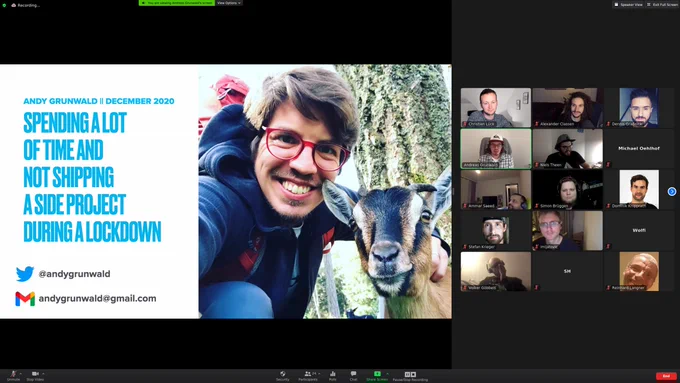Select Michael Oehlhof's participant tile

[639, 148]
